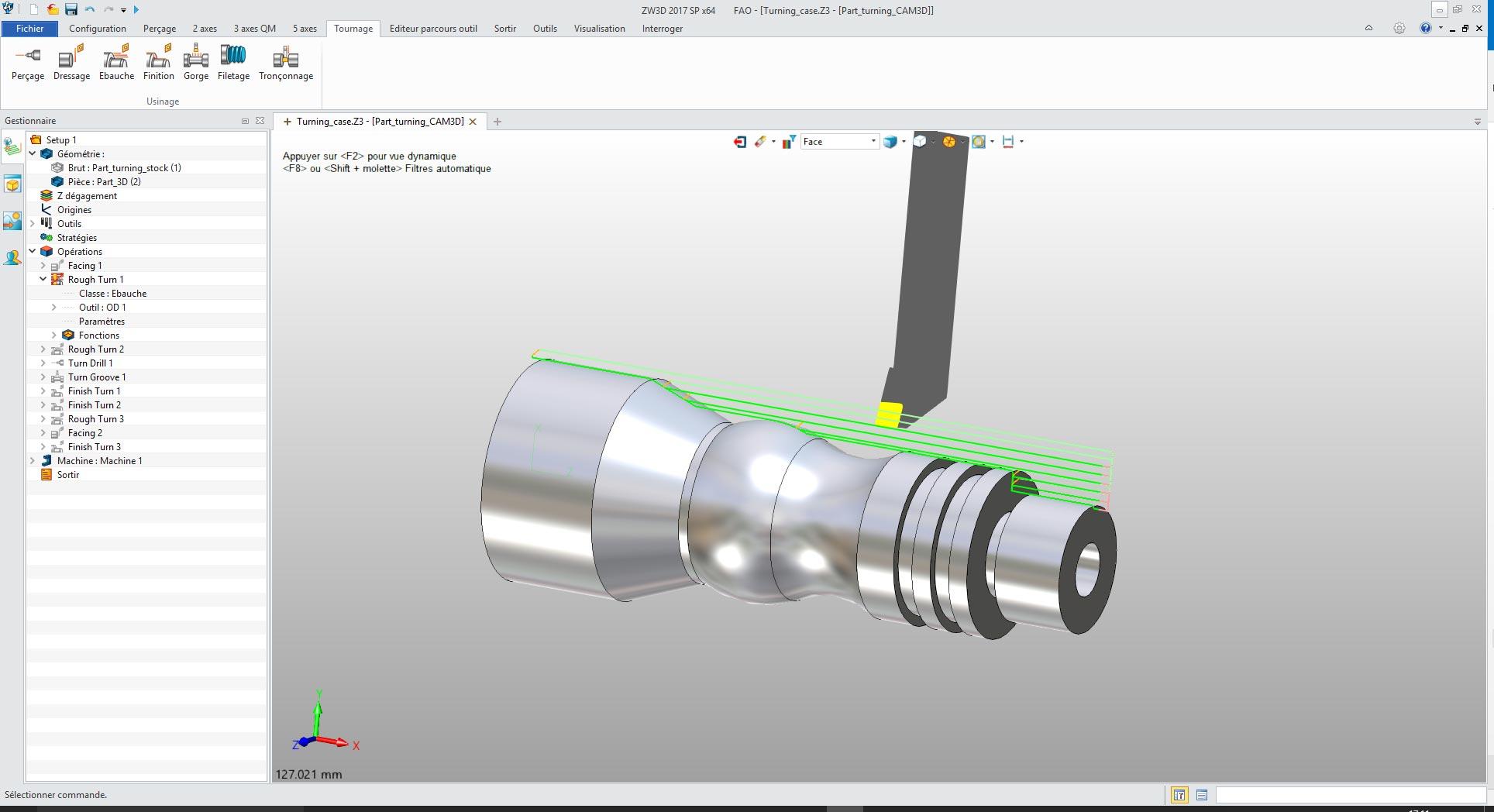Select Turn Groove 1 in operations tree
The width and height of the screenshot is (1494, 812).
(x=97, y=377)
